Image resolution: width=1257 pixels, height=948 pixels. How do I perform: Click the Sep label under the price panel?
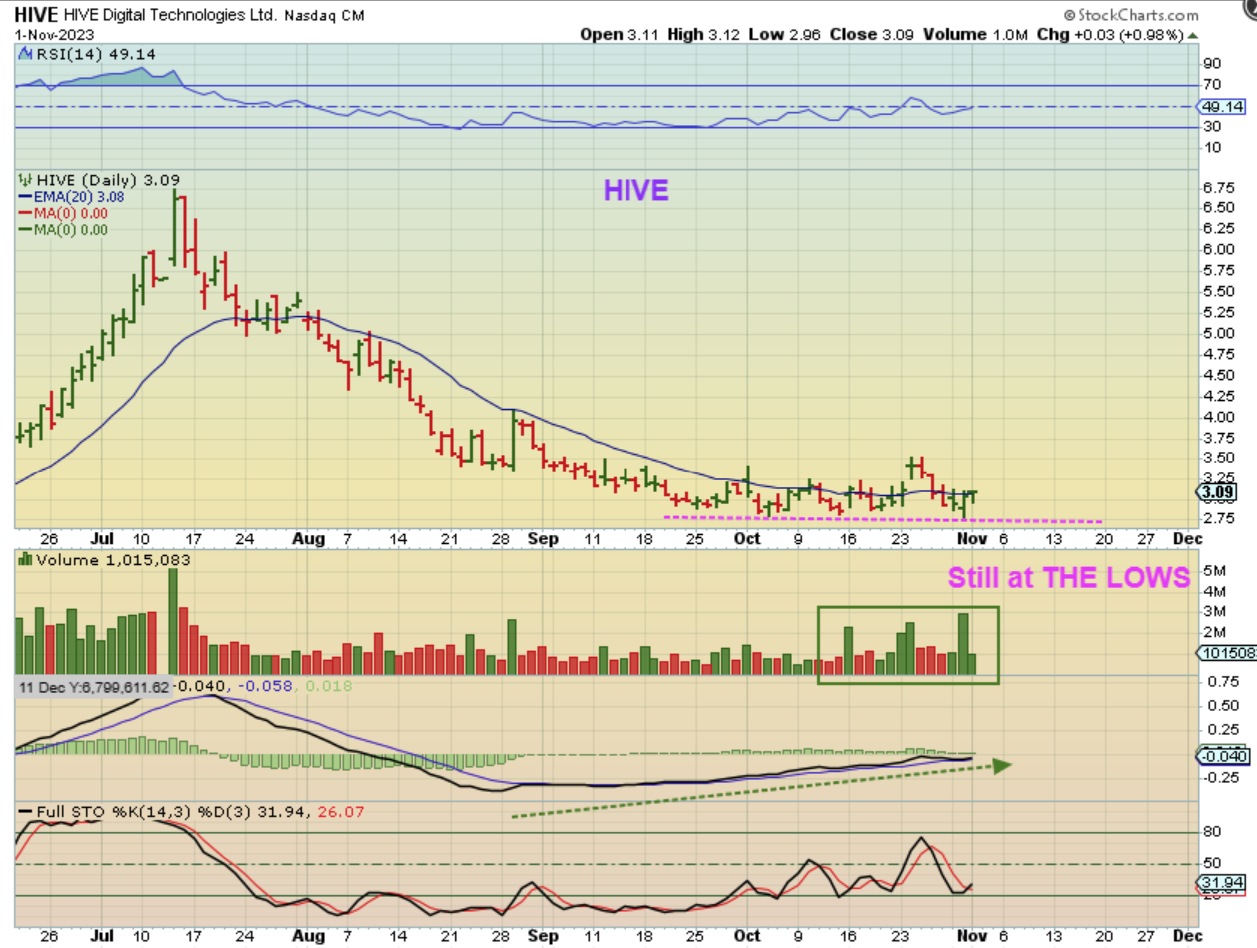[x=542, y=538]
